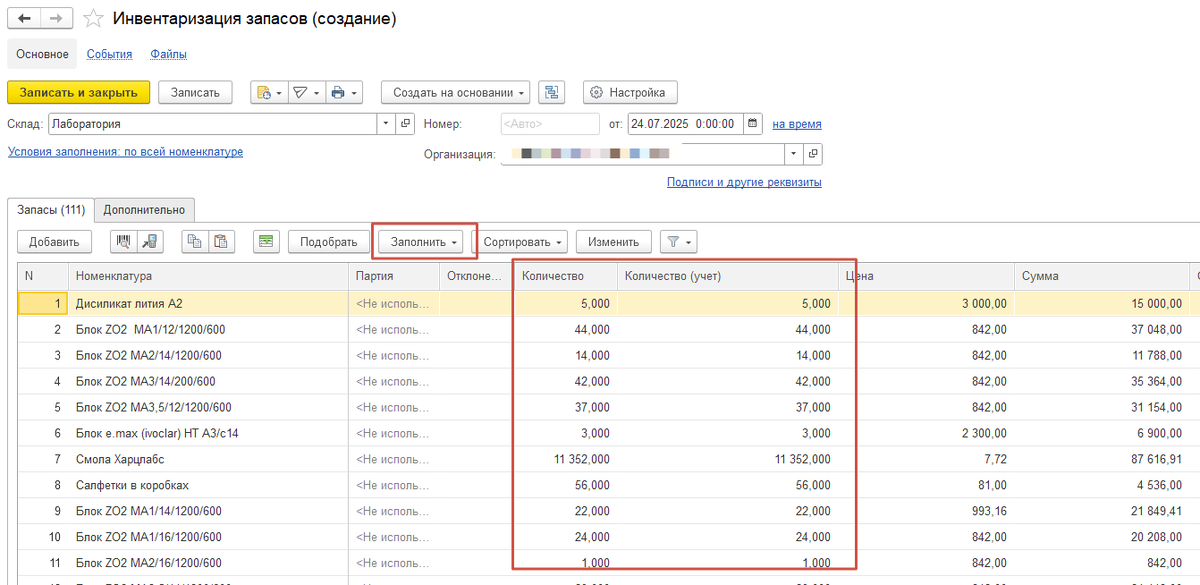1200x585 pixels.
Task: Click the Изменить button
Action: pos(613,241)
